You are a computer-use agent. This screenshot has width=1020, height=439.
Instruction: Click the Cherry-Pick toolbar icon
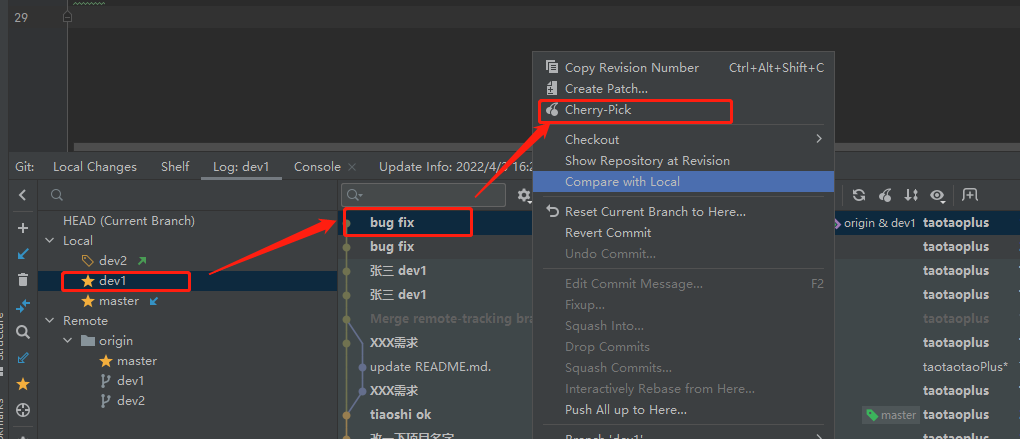tap(885, 195)
